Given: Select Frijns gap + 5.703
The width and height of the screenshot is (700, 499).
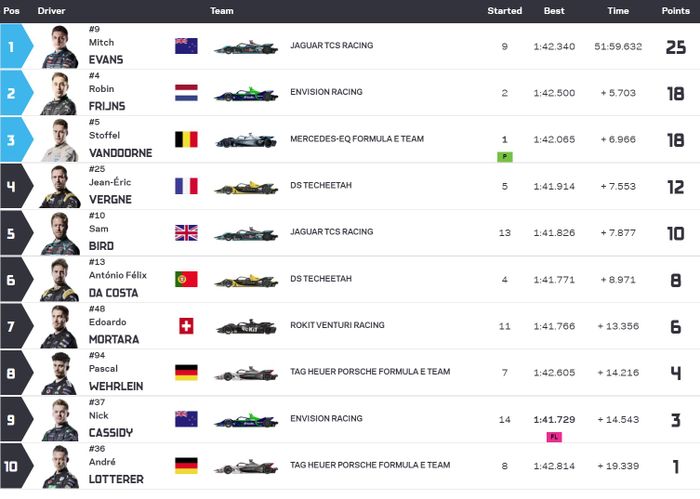Looking at the screenshot, I should [618, 93].
